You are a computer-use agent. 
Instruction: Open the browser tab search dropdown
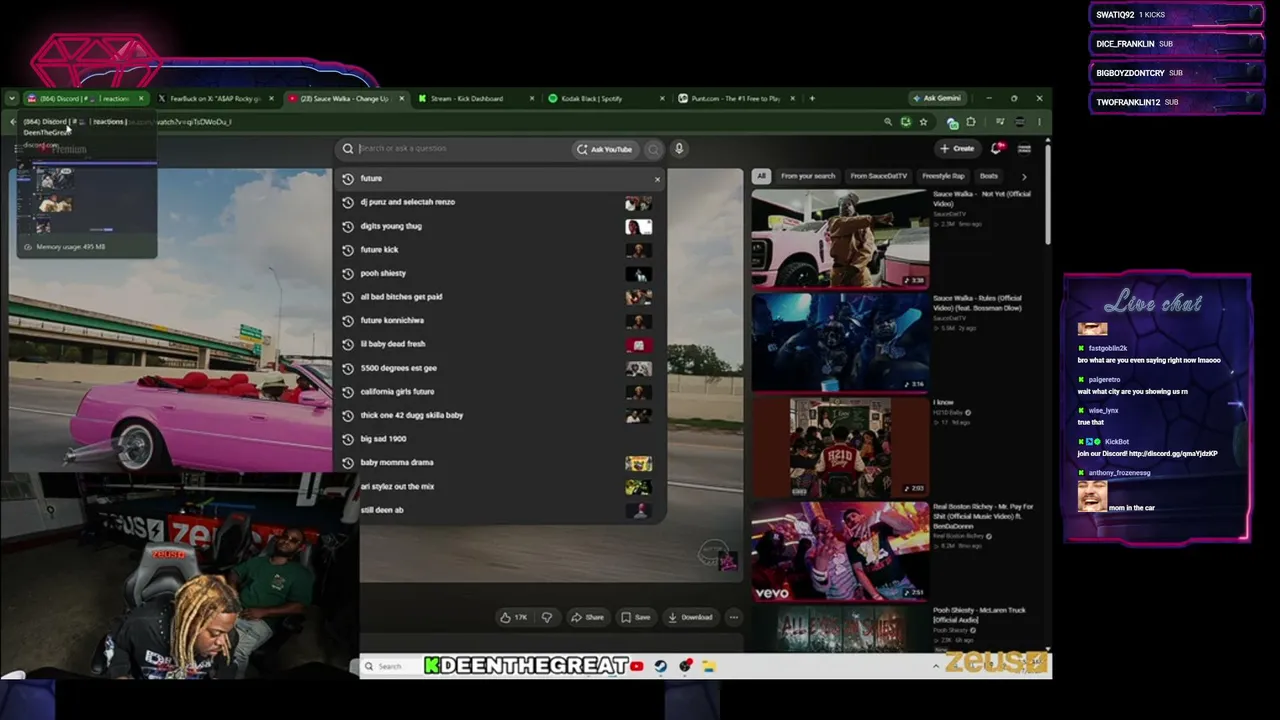coord(11,99)
